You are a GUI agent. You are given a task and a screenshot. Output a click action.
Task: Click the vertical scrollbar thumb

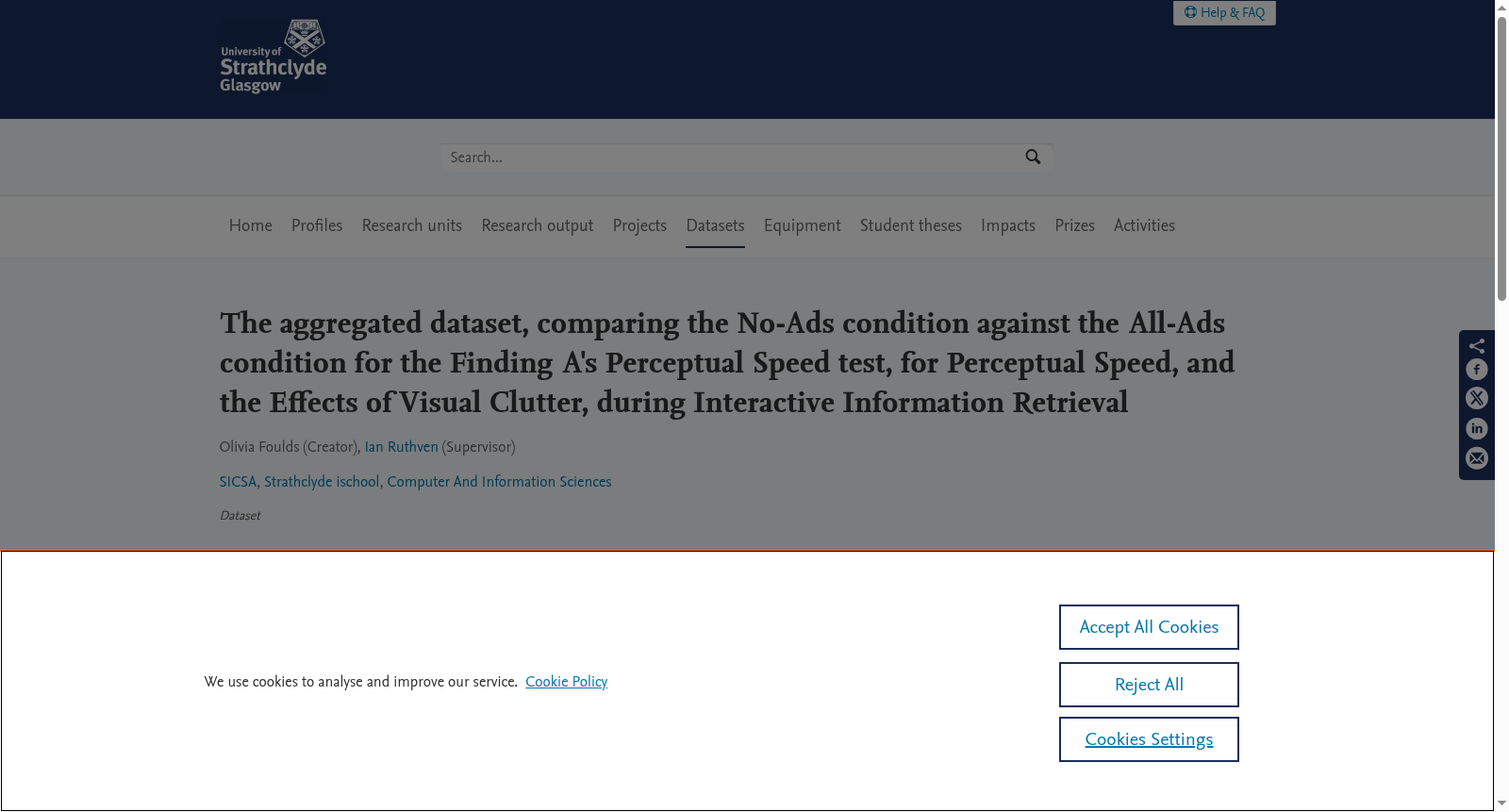pos(1501,158)
